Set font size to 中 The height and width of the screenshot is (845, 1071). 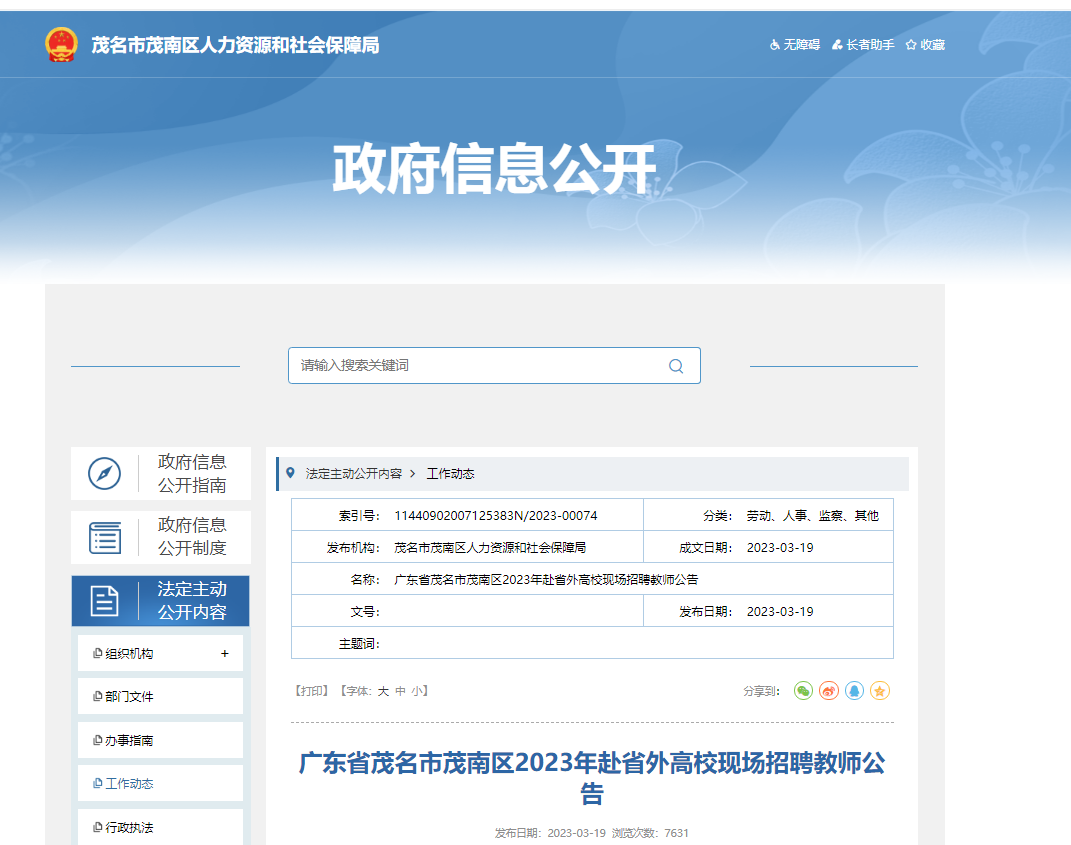[400, 691]
